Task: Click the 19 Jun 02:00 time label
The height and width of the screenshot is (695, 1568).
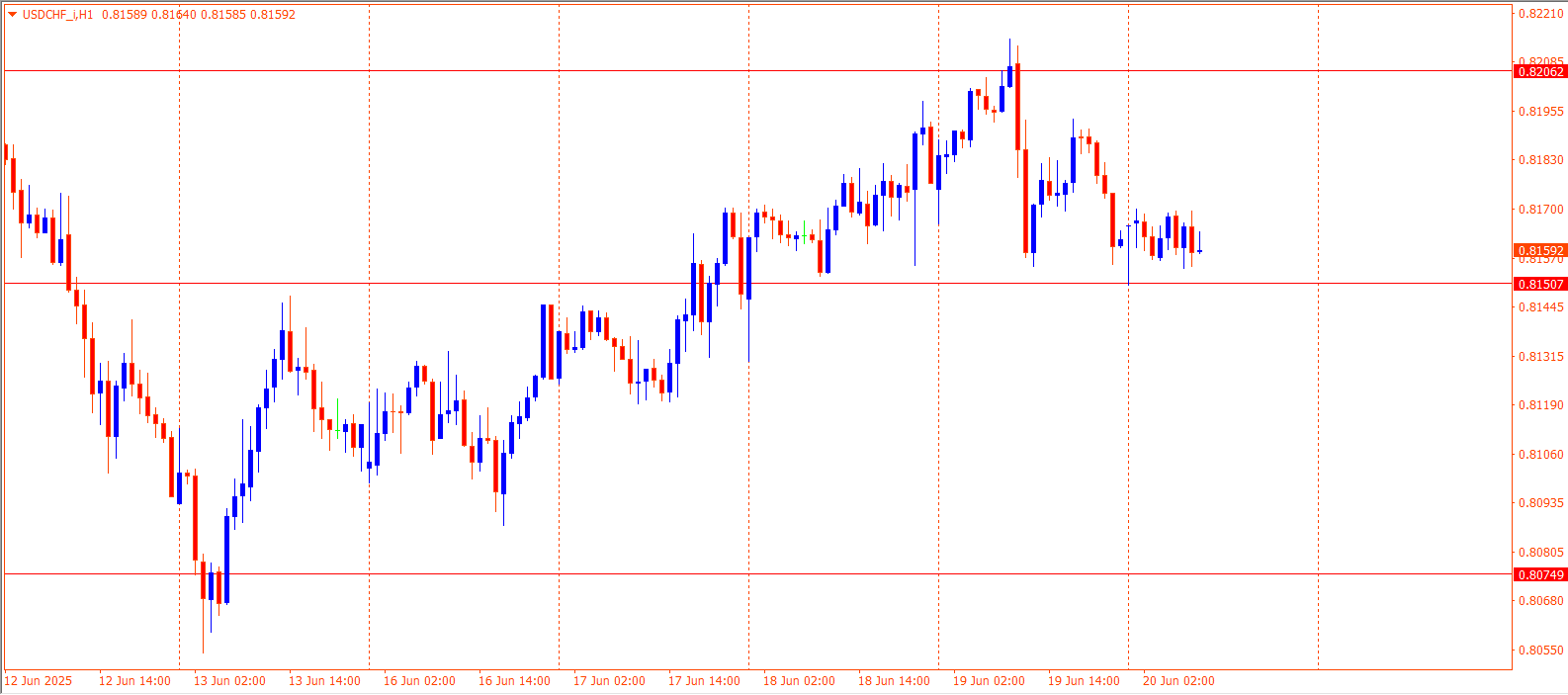Action: (989, 681)
